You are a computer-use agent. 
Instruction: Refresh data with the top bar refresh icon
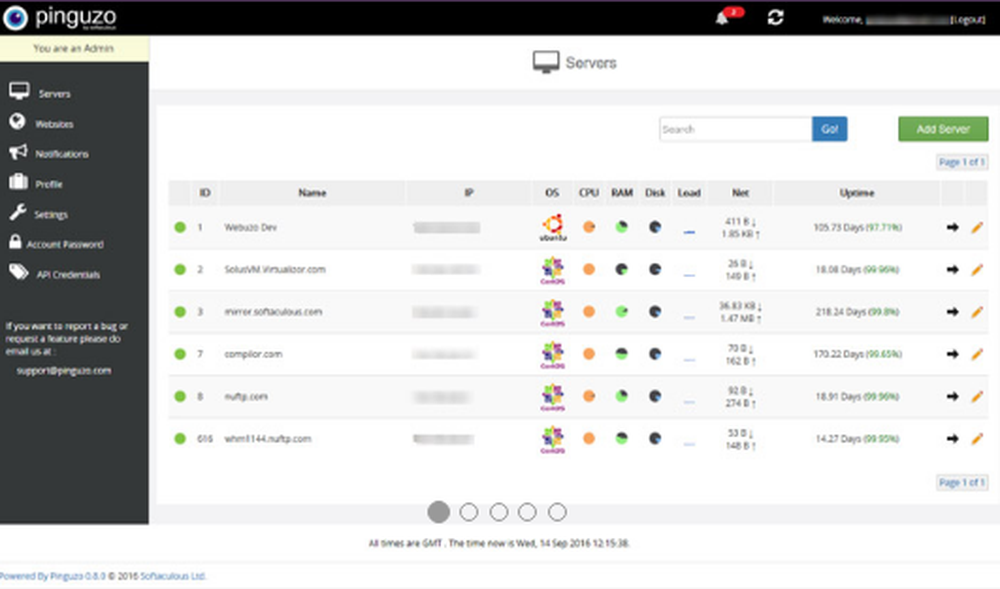coord(775,17)
